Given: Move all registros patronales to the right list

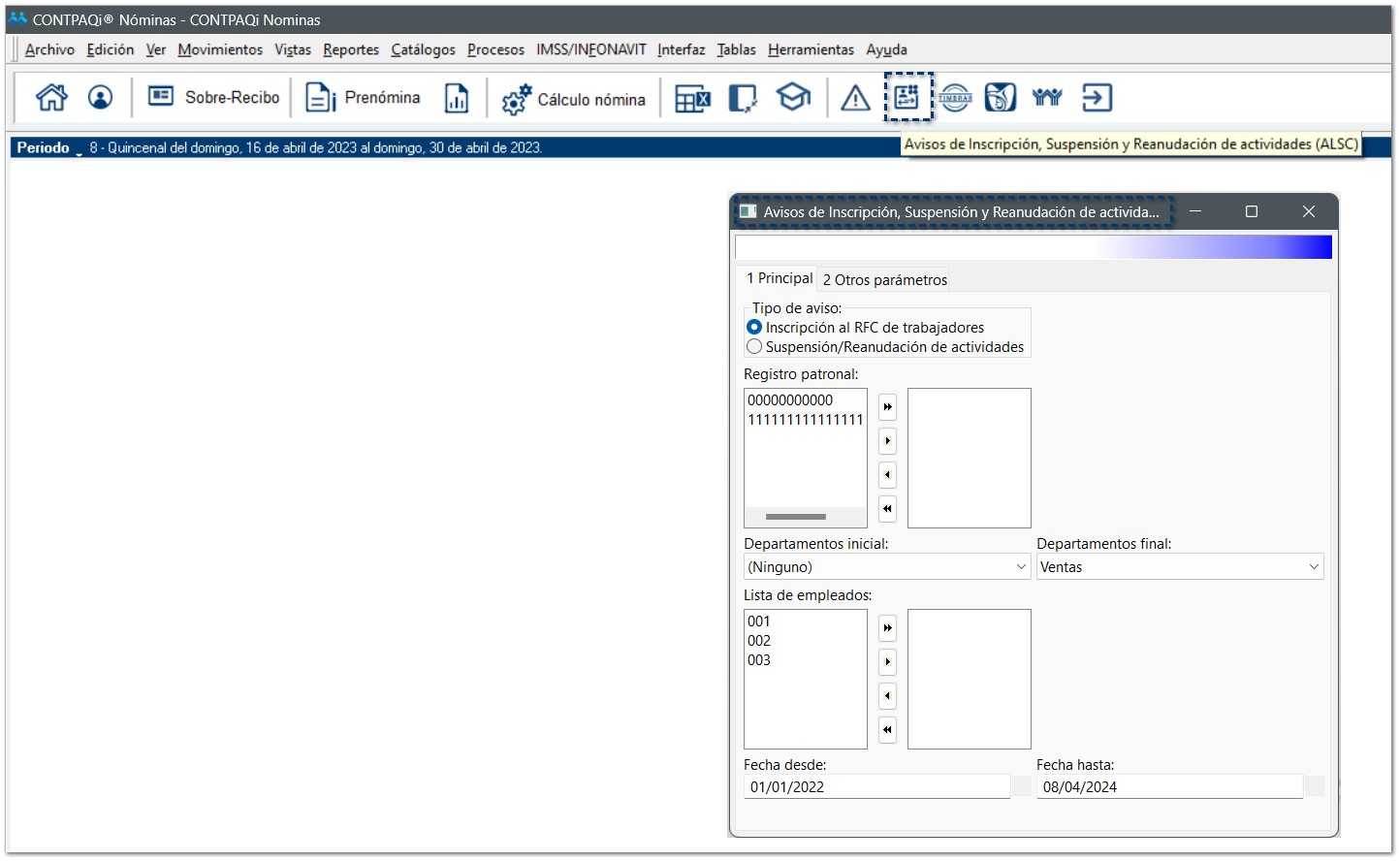Looking at the screenshot, I should pos(887,407).
